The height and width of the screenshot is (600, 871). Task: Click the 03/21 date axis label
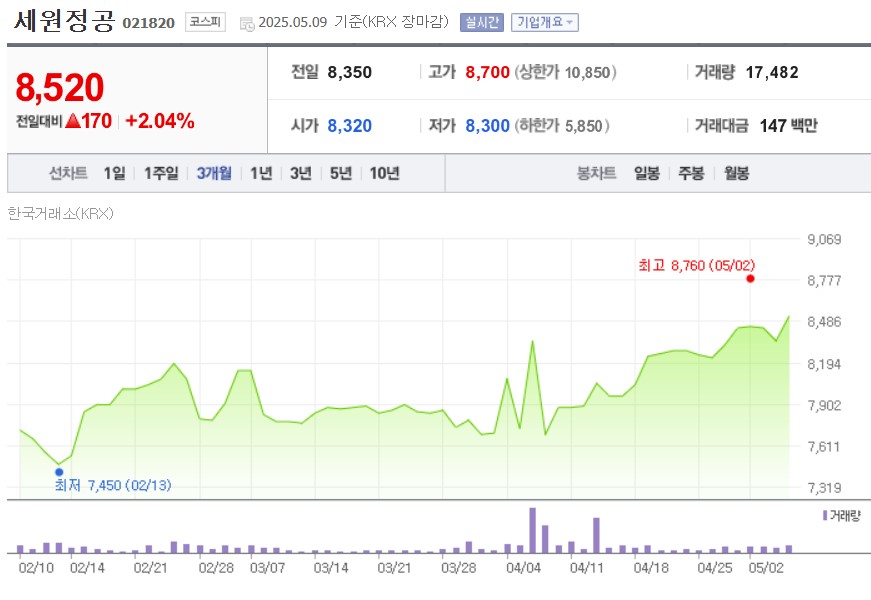click(394, 568)
